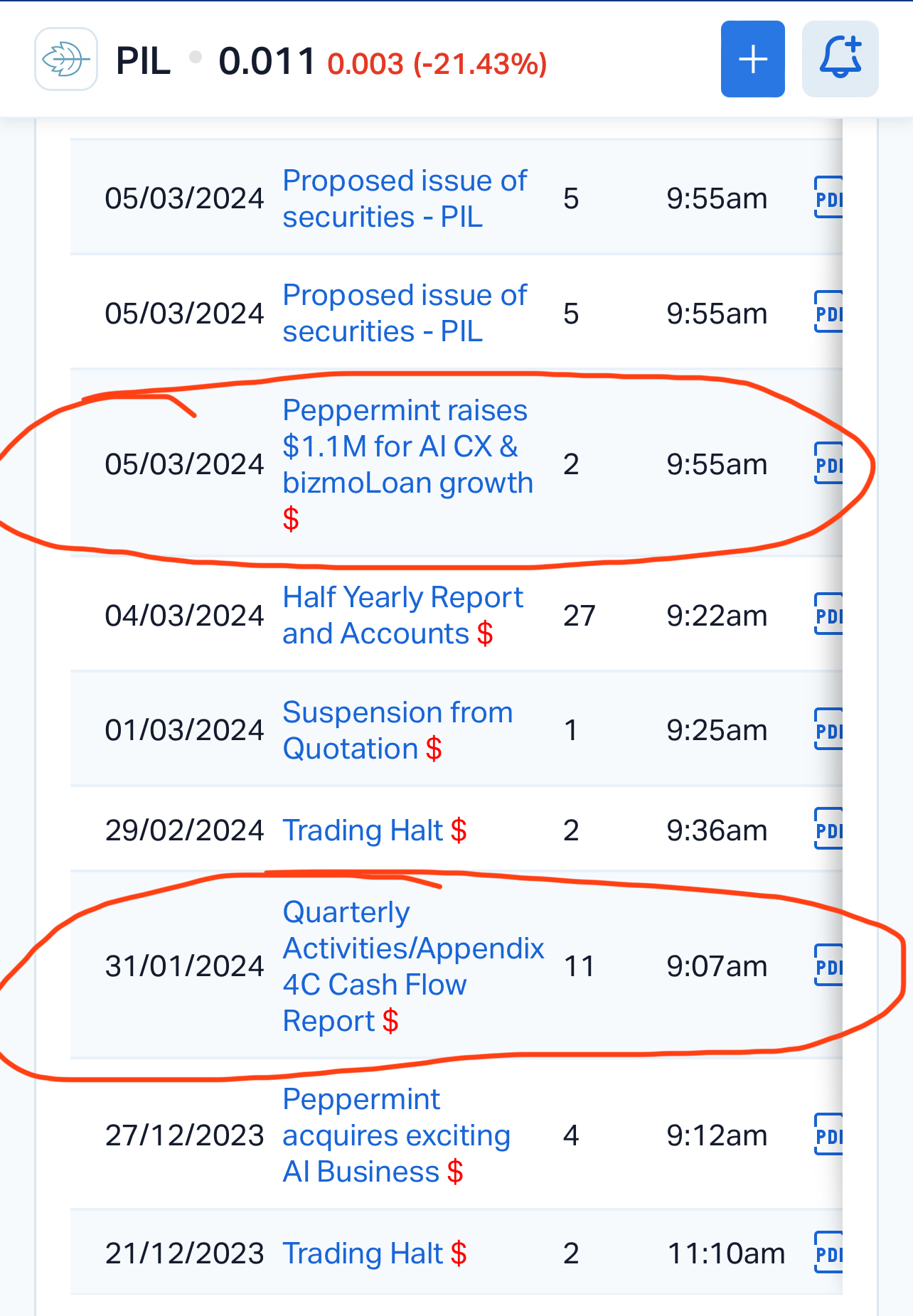913x1316 pixels.
Task: Open PDF for Quarterly Activities 4C report
Action: 828,966
